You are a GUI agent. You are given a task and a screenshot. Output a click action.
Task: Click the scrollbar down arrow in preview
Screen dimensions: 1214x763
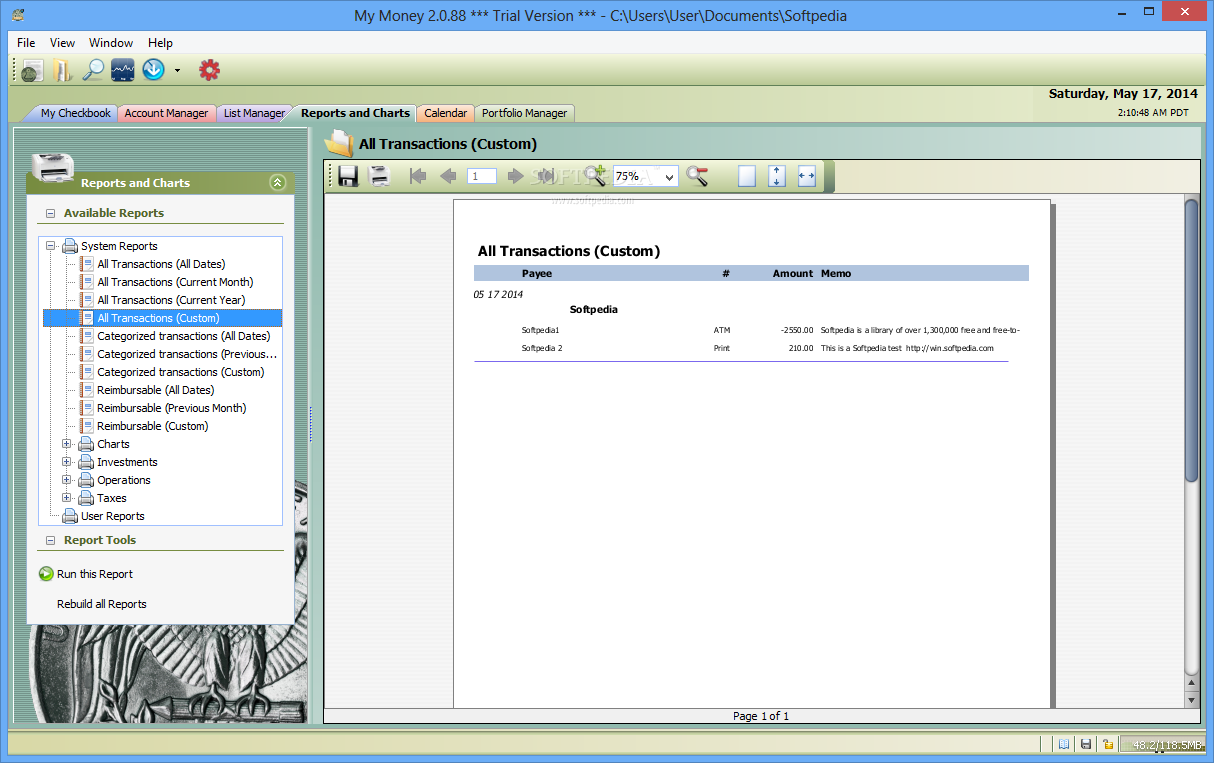pos(1191,700)
